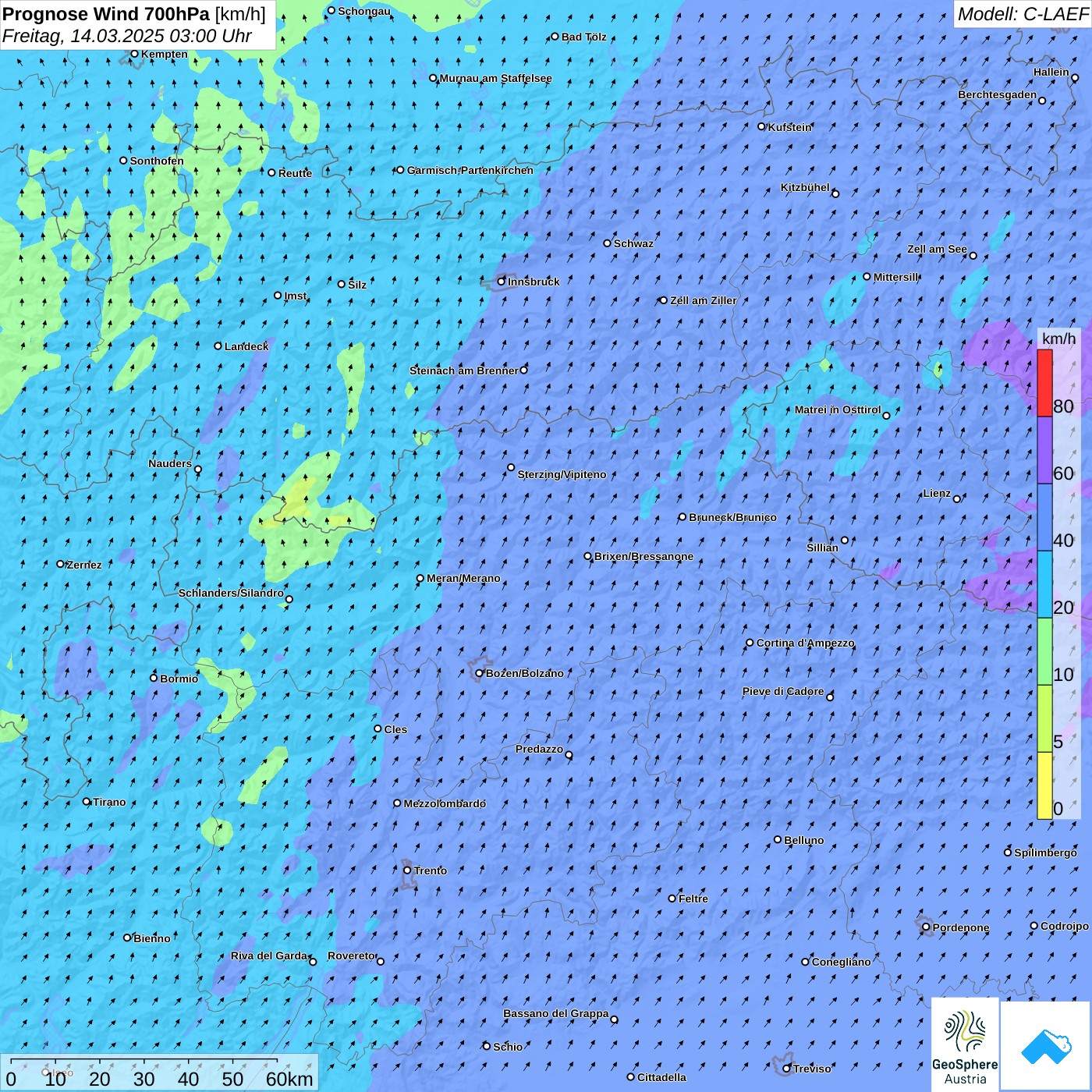Click the Schwaz label
Image resolution: width=1092 pixels, height=1092 pixels.
click(633, 243)
